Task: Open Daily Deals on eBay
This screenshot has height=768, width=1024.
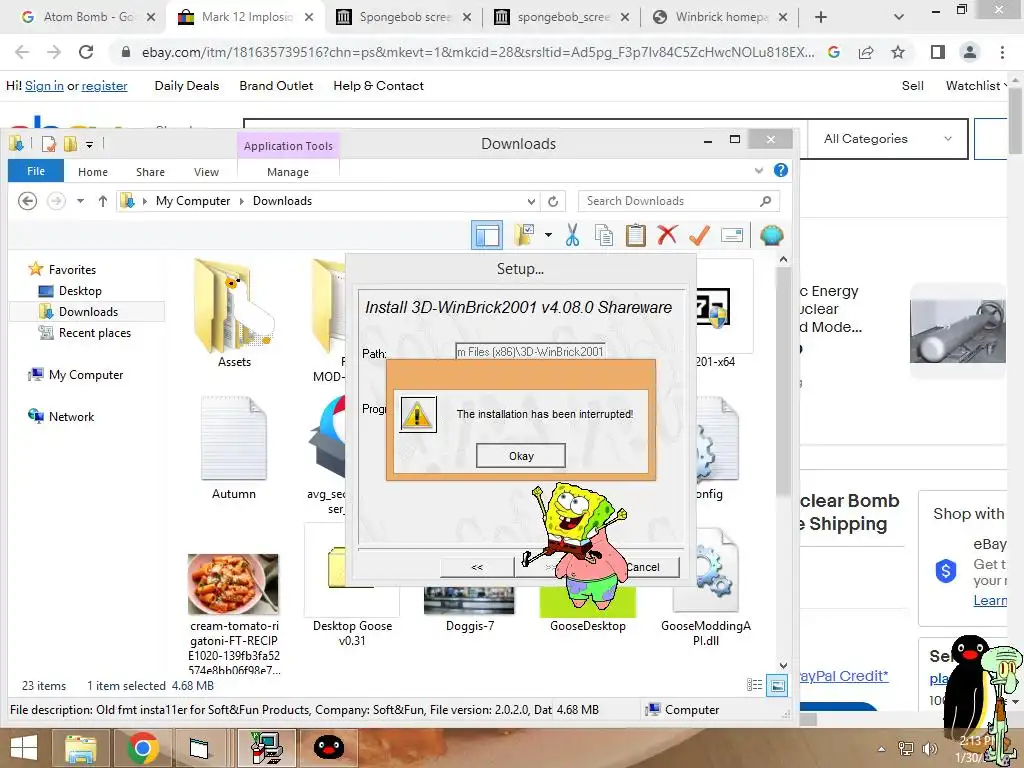Action: pos(187,86)
